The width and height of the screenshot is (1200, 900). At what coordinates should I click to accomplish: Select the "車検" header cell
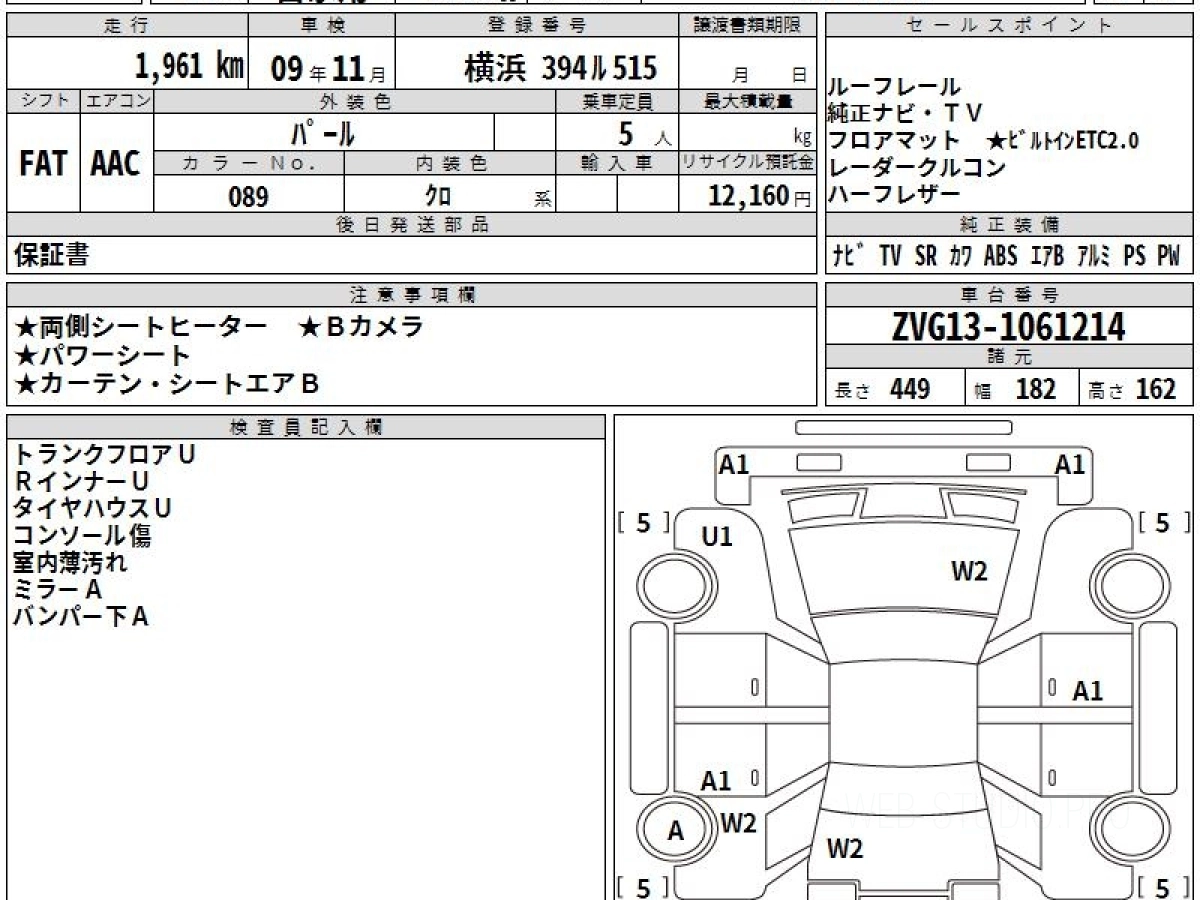[321, 26]
